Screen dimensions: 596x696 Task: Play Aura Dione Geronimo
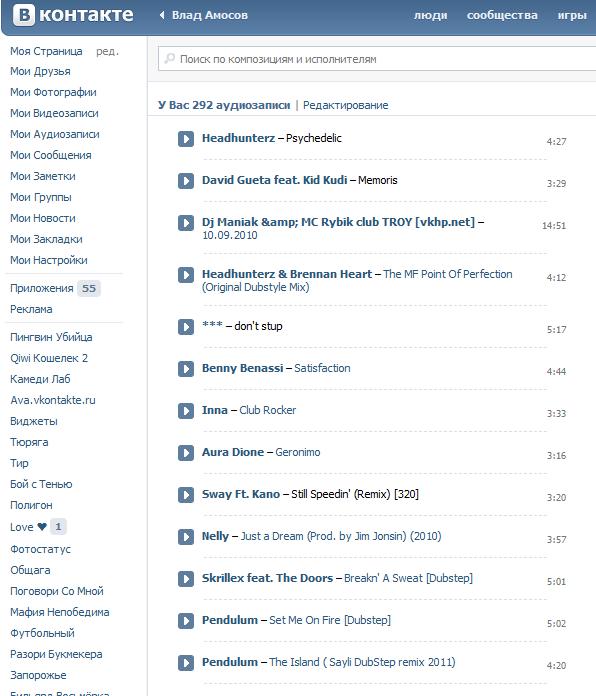[x=186, y=453]
